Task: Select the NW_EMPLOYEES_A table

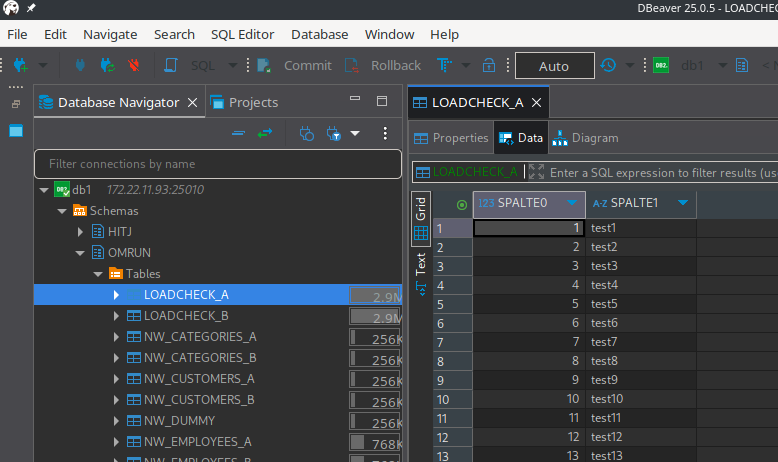Action: coord(197,442)
